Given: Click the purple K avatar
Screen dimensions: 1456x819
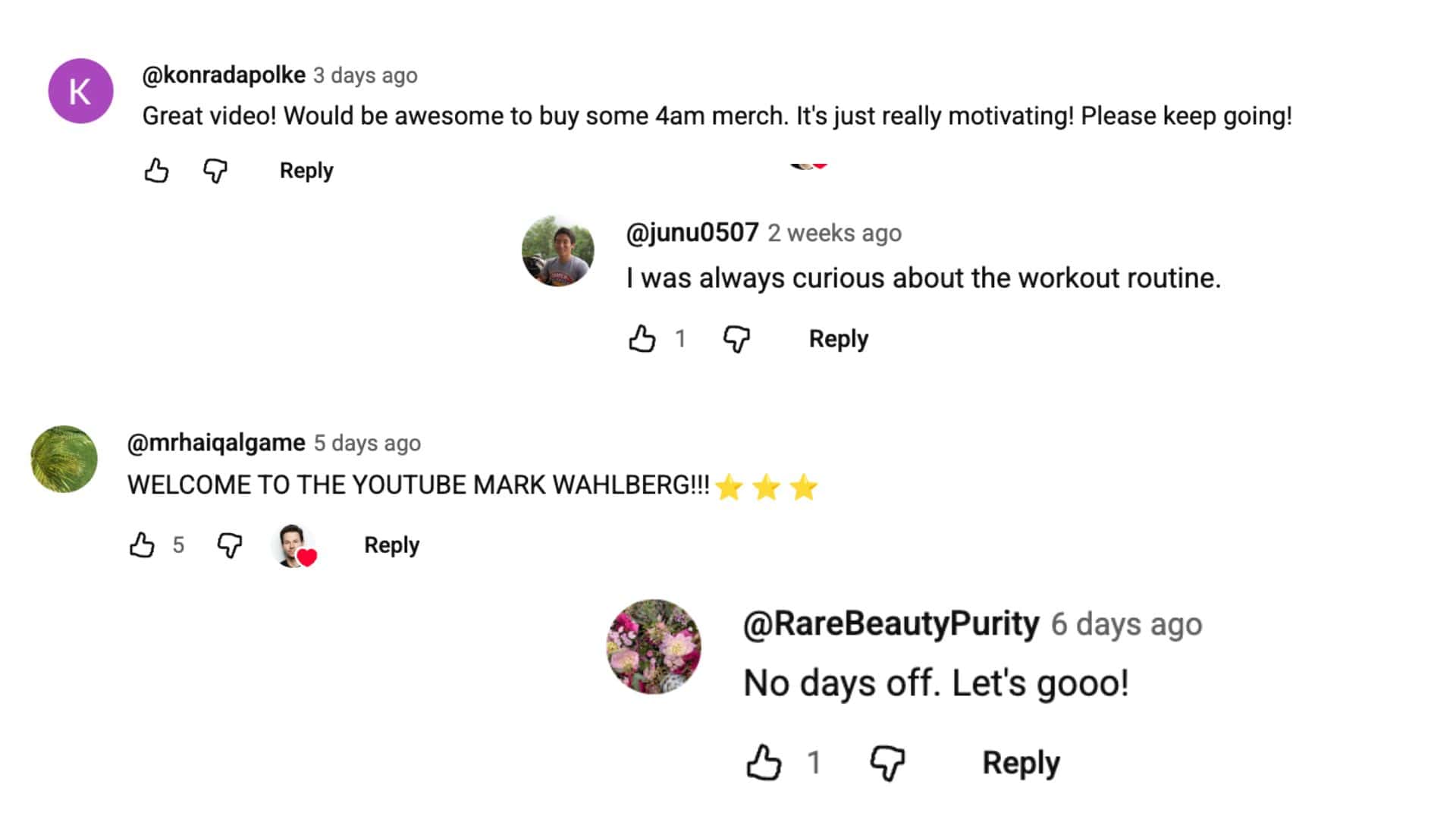Looking at the screenshot, I should point(80,91).
